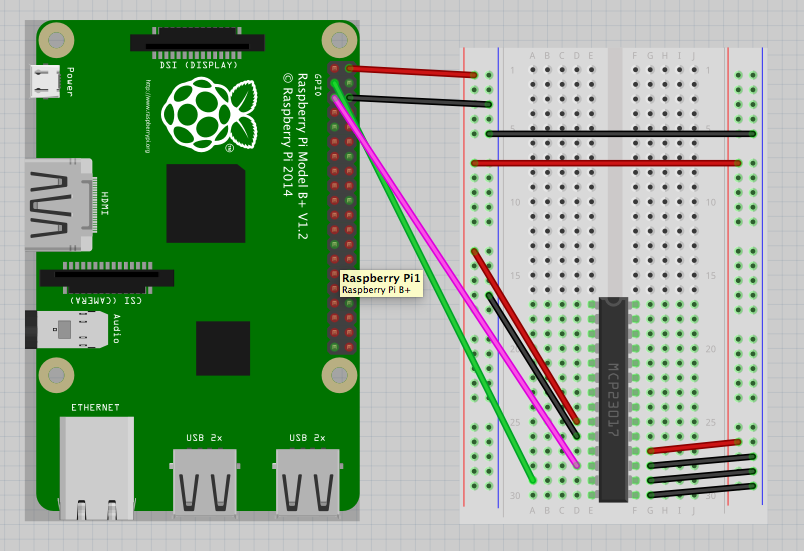Click the 'Raspberry Pi Model B+ V1.2' text
804x551 pixels.
tap(303, 156)
